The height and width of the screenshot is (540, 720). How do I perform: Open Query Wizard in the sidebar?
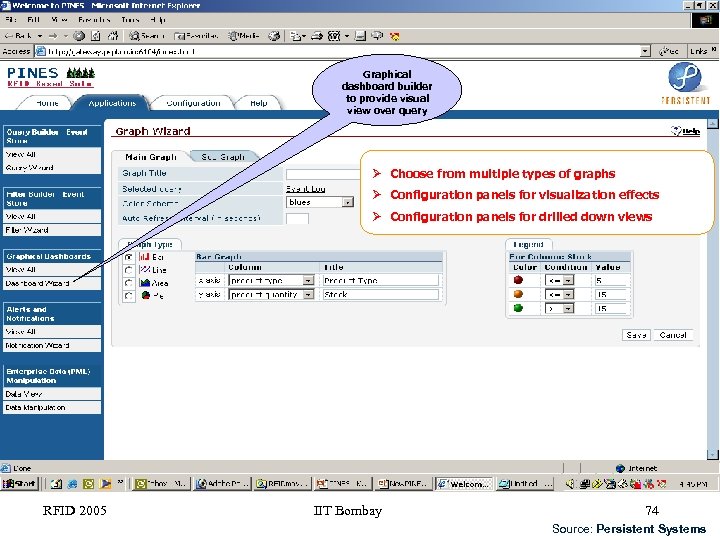52,168
